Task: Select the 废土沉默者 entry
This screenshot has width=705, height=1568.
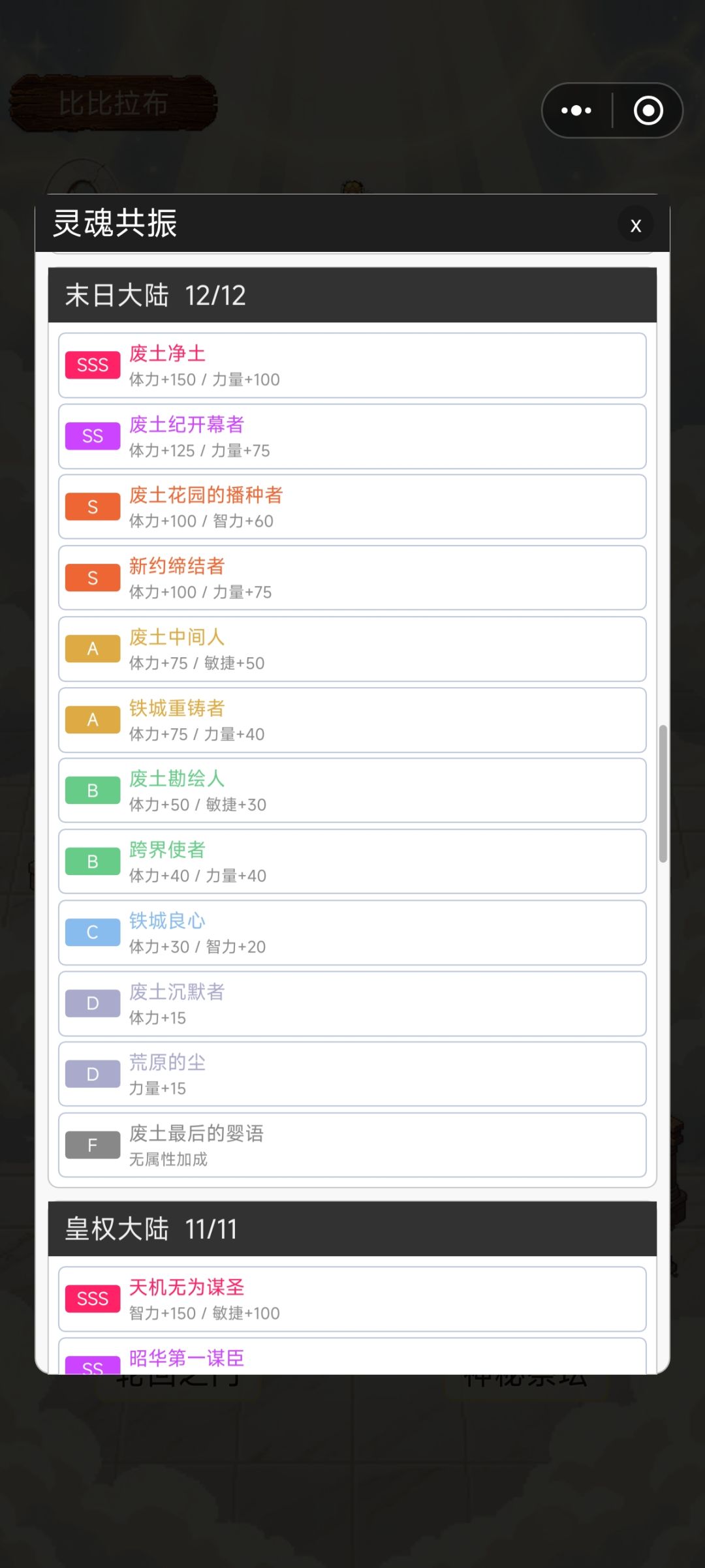Action: (x=352, y=1004)
